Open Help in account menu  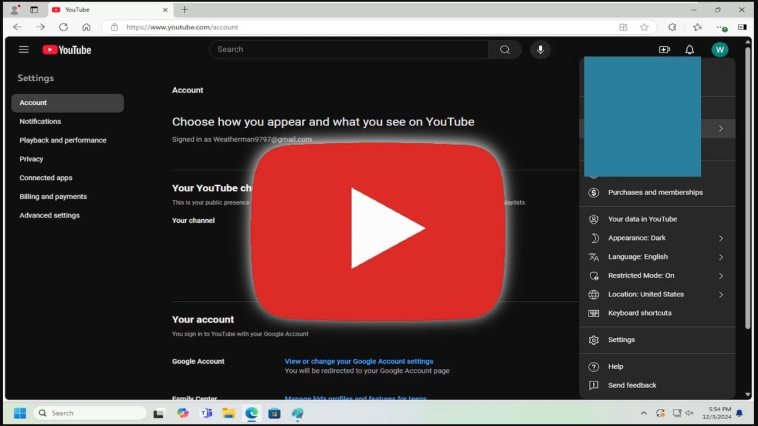[657, 367]
